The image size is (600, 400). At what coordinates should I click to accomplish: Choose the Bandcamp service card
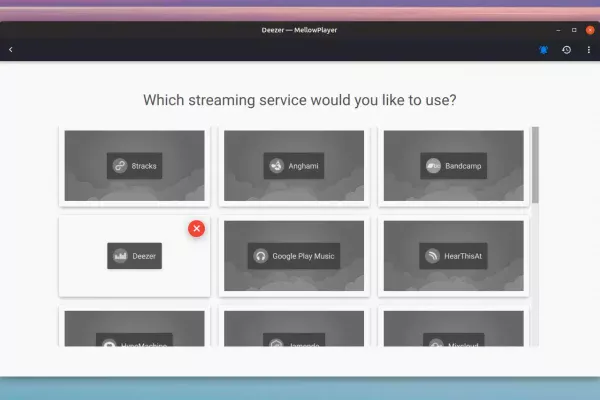[x=453, y=166]
